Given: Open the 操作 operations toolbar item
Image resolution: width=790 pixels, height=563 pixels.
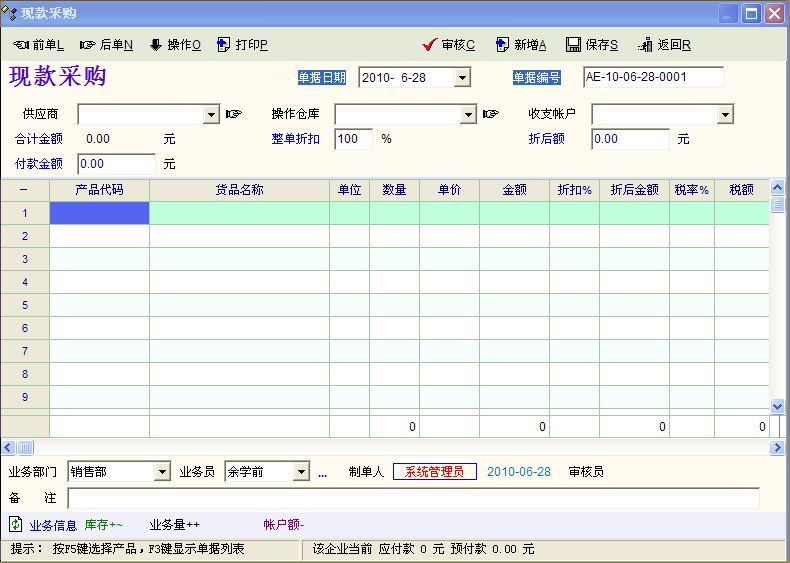Looking at the screenshot, I should 155,45.
